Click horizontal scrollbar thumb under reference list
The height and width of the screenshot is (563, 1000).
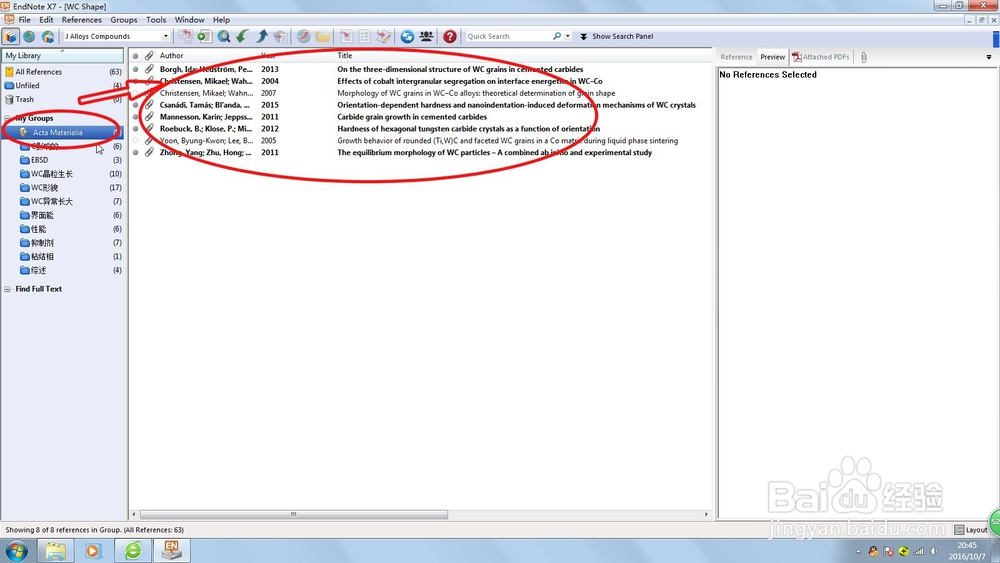pyautogui.click(x=293, y=514)
